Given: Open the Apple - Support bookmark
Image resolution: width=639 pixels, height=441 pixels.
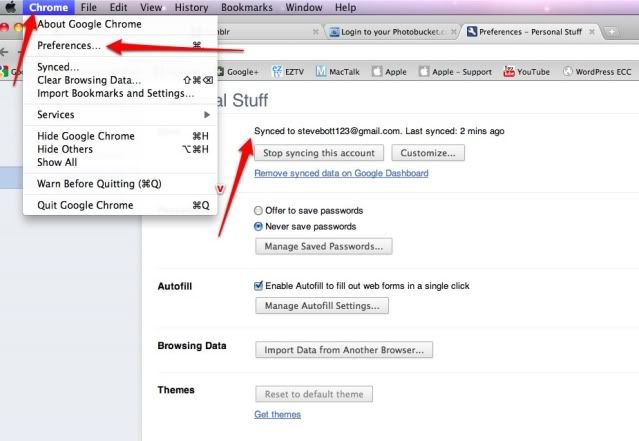Looking at the screenshot, I should point(456,72).
